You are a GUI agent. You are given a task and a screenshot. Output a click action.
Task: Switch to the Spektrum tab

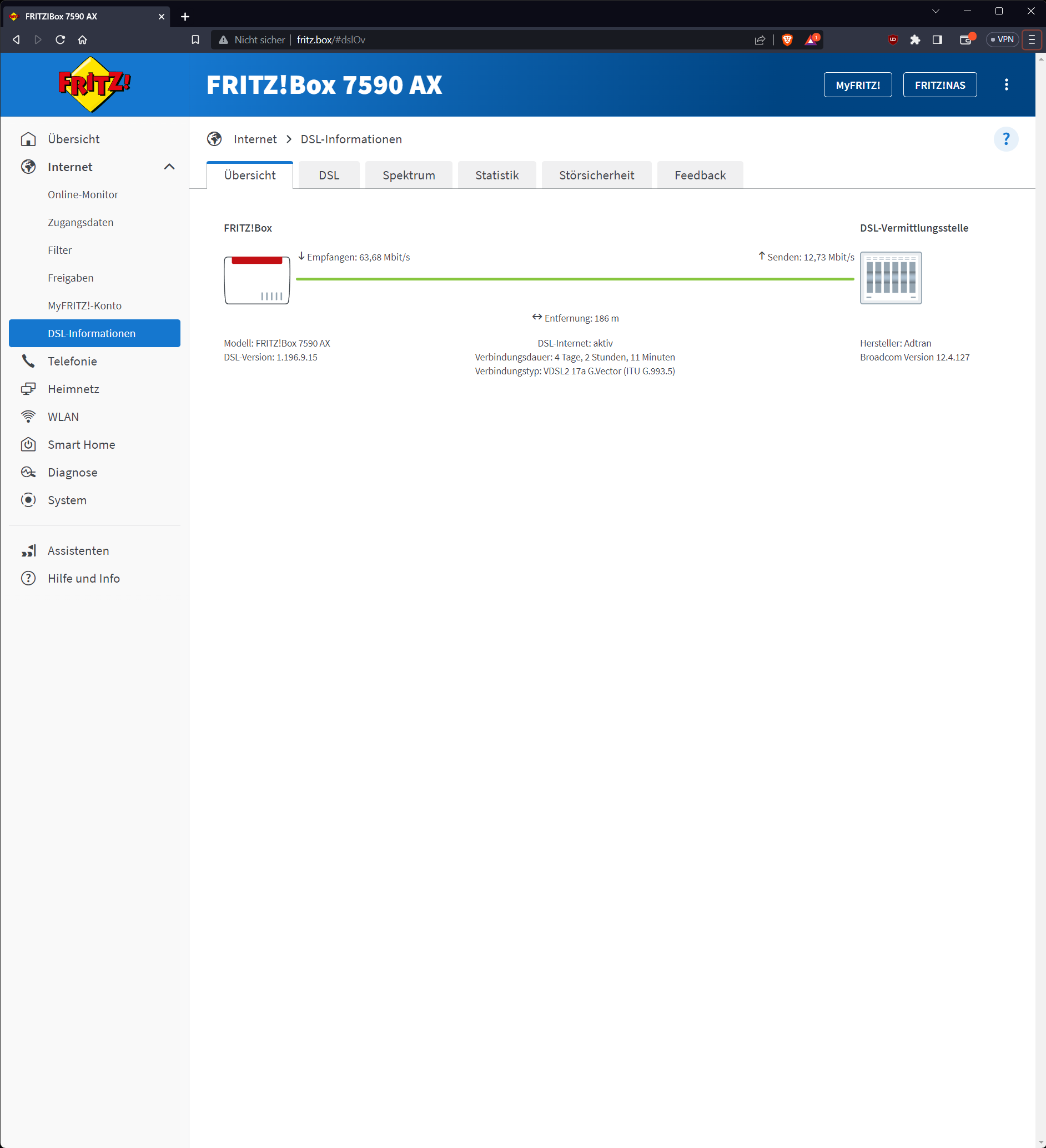[x=408, y=176]
